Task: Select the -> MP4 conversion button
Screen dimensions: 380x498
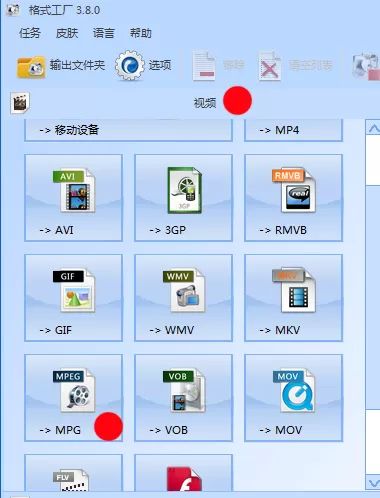Action: (293, 130)
